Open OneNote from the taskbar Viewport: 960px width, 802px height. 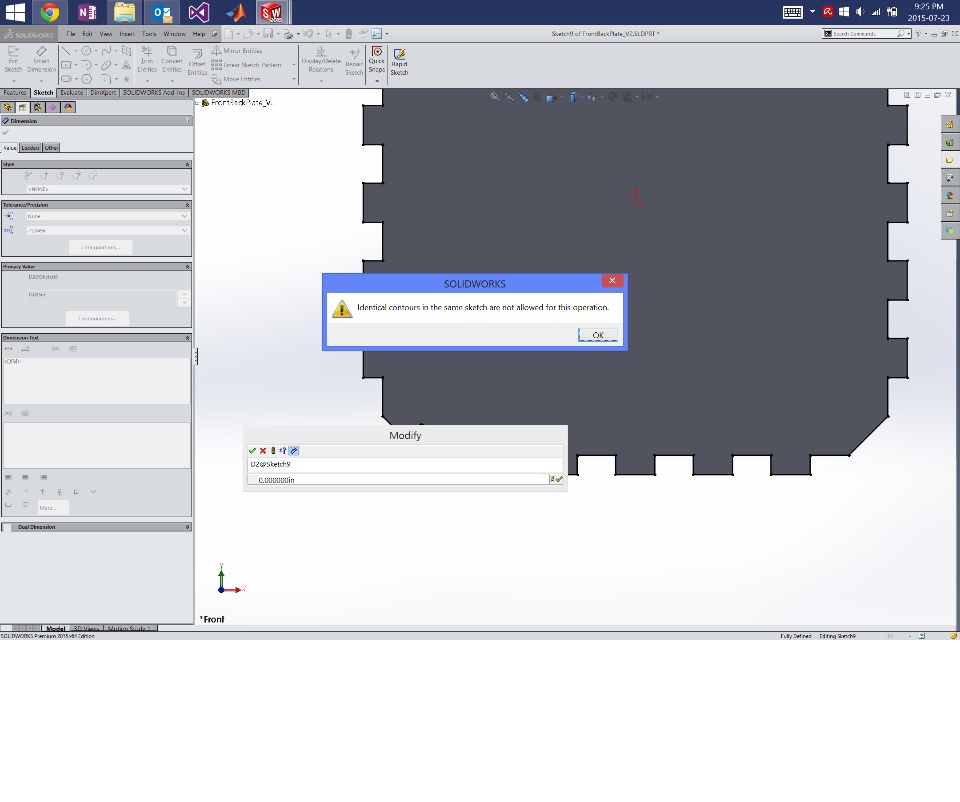[x=87, y=12]
